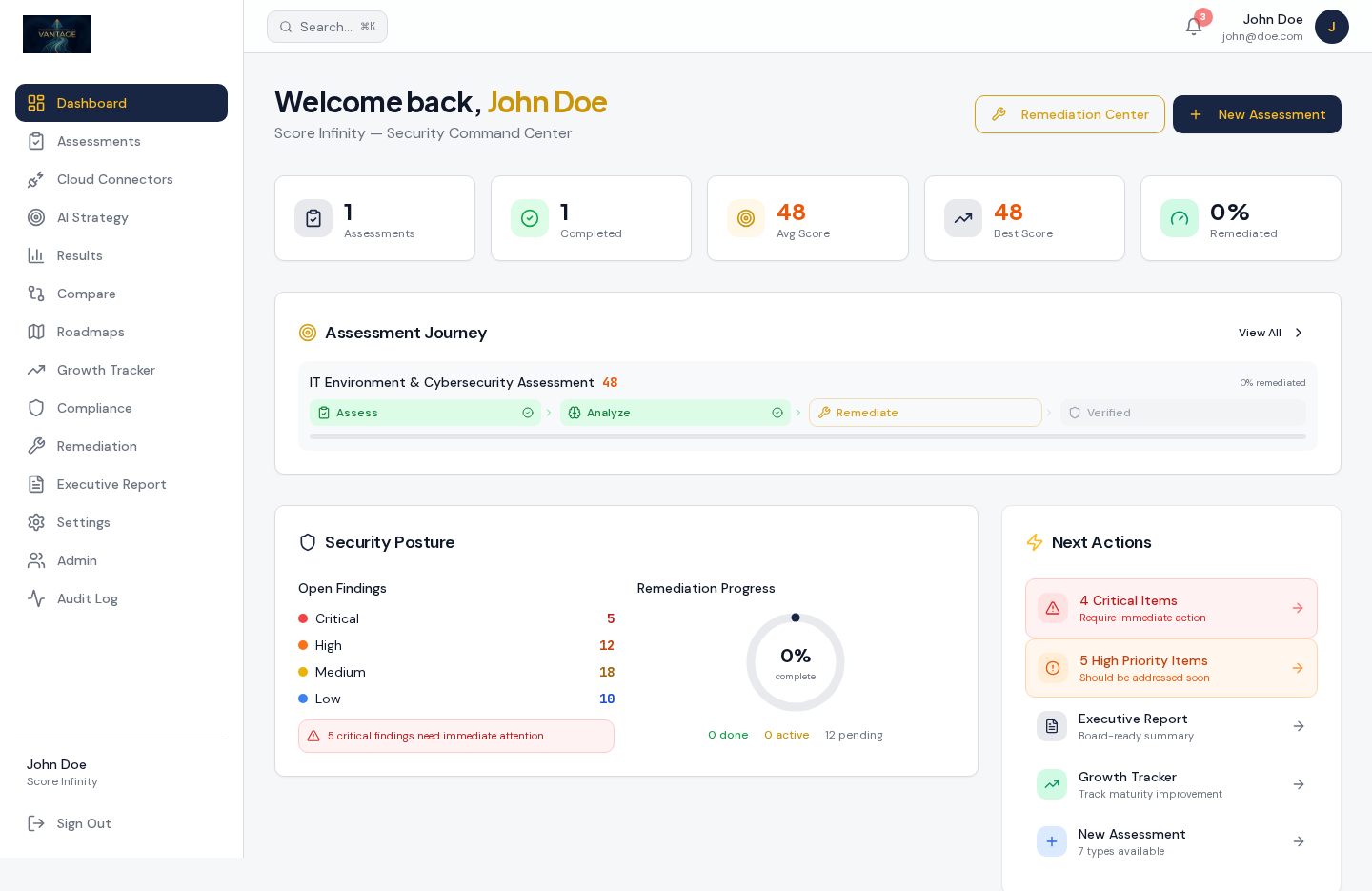Viewport: 1372px width, 891px height.
Task: Open the Growth Tracker next action arrow
Action: (x=1299, y=784)
